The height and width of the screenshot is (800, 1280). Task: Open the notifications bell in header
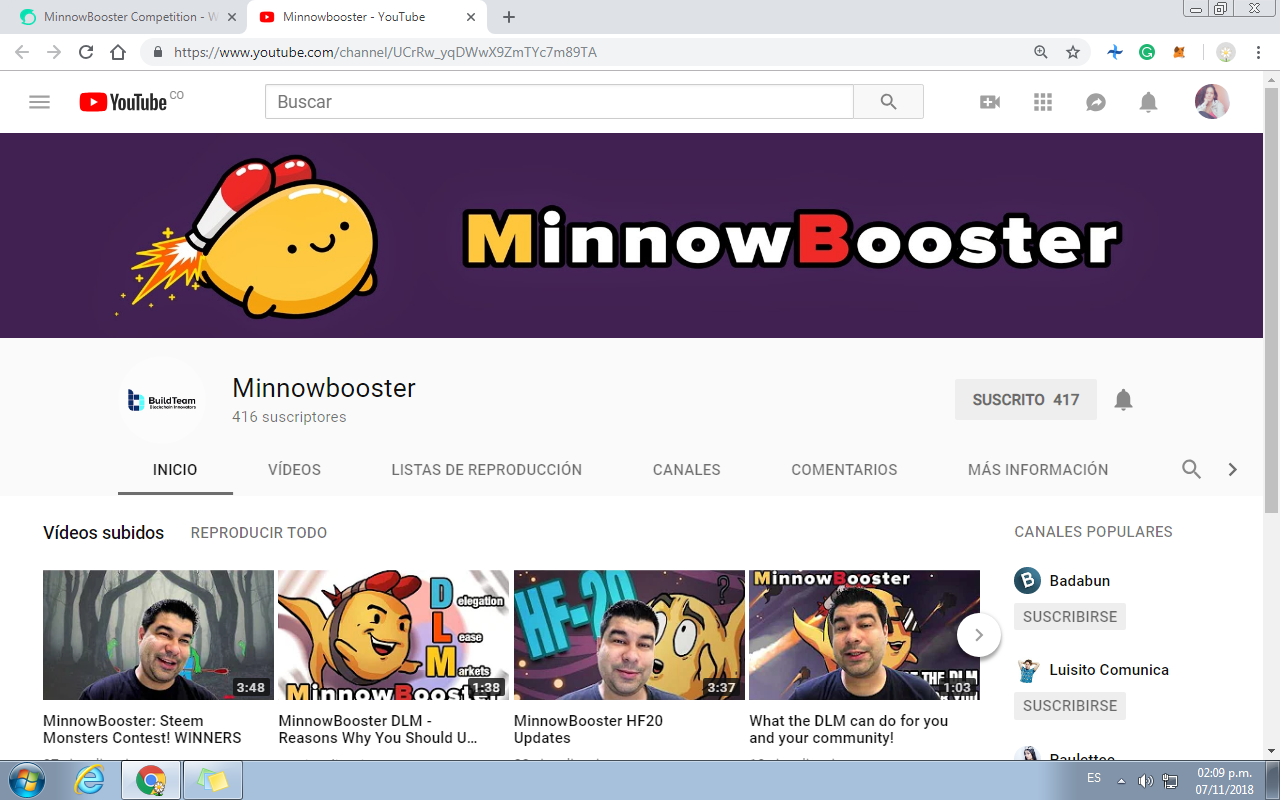[1149, 102]
